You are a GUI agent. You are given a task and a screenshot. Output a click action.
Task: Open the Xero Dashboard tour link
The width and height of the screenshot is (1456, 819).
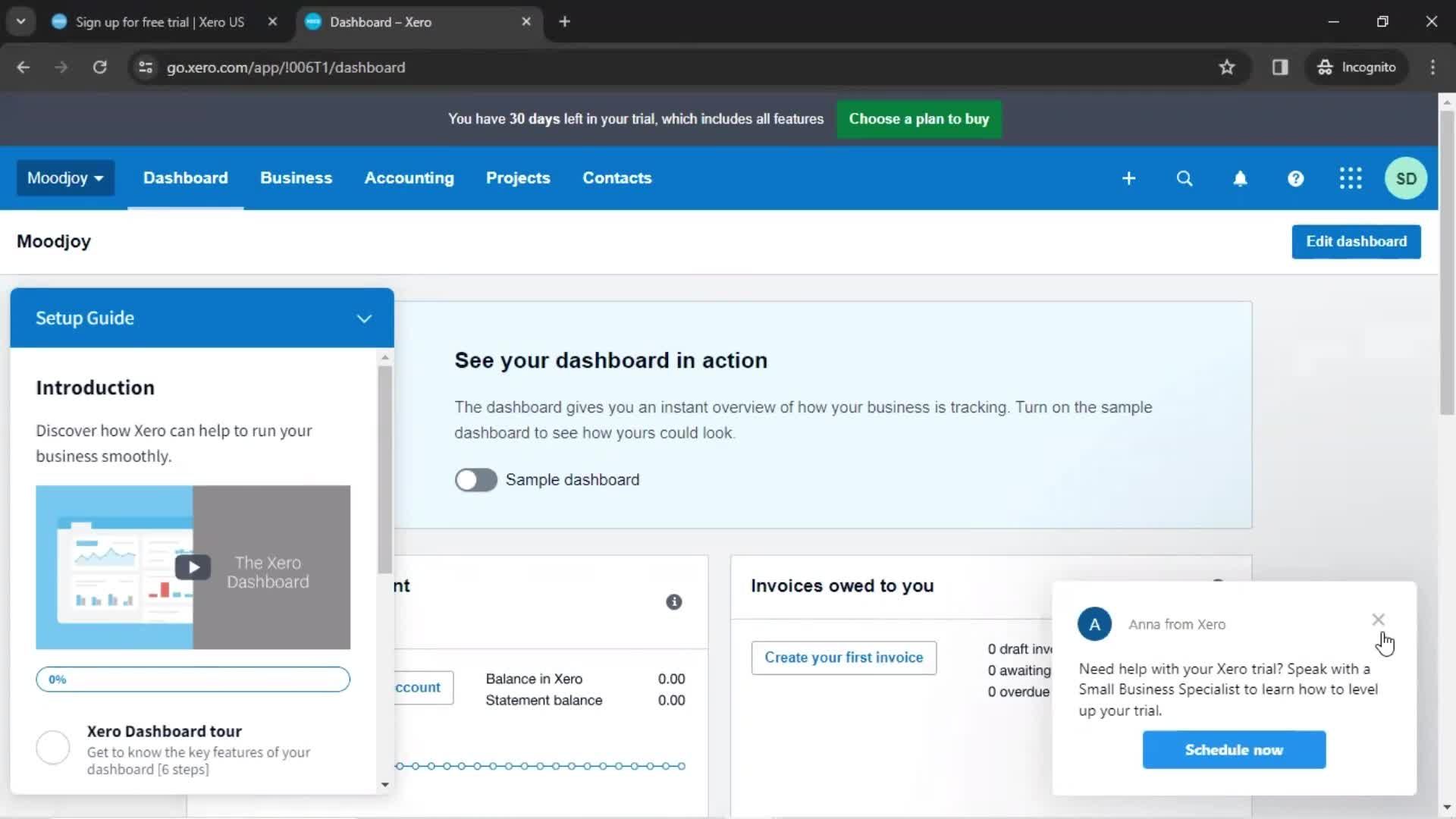coord(164,732)
